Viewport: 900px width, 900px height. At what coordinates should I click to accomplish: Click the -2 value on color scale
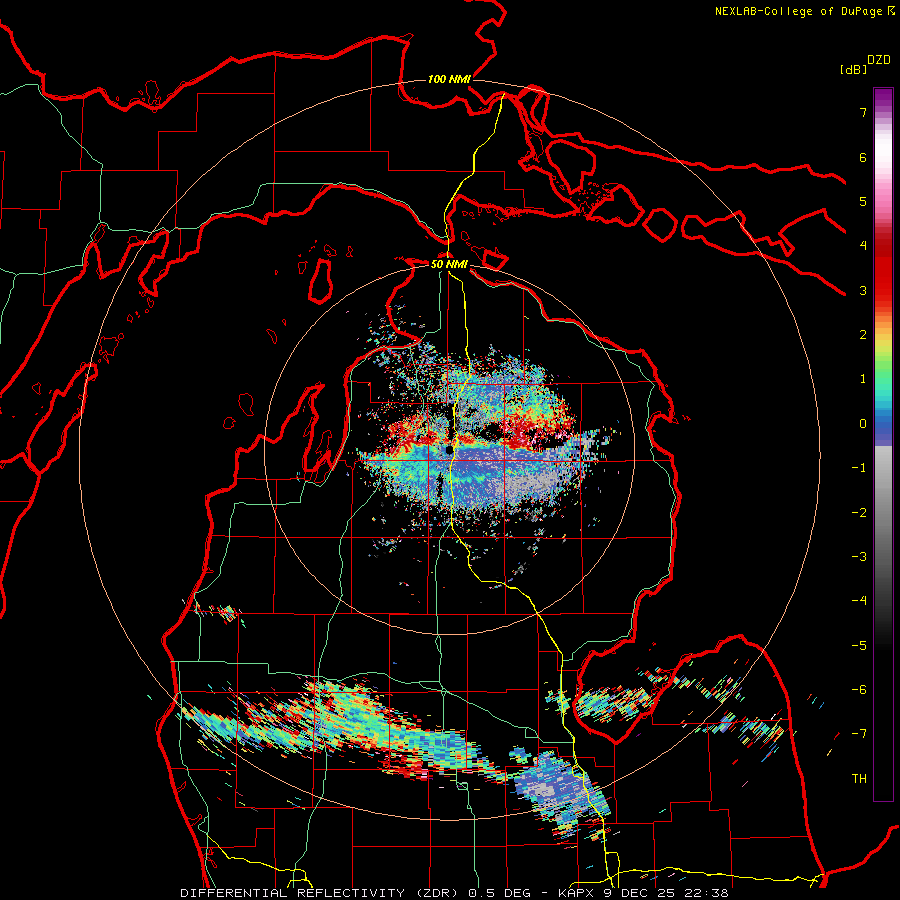pos(859,513)
